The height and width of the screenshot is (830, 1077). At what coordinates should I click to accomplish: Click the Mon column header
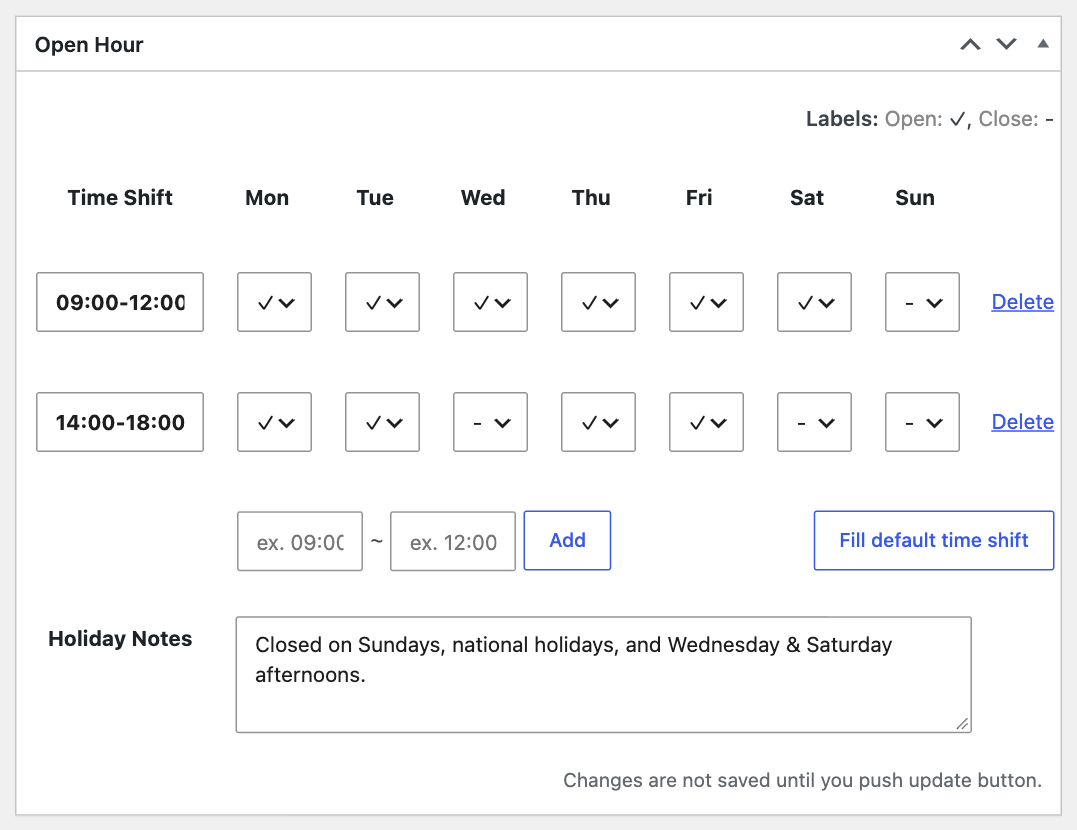(267, 198)
